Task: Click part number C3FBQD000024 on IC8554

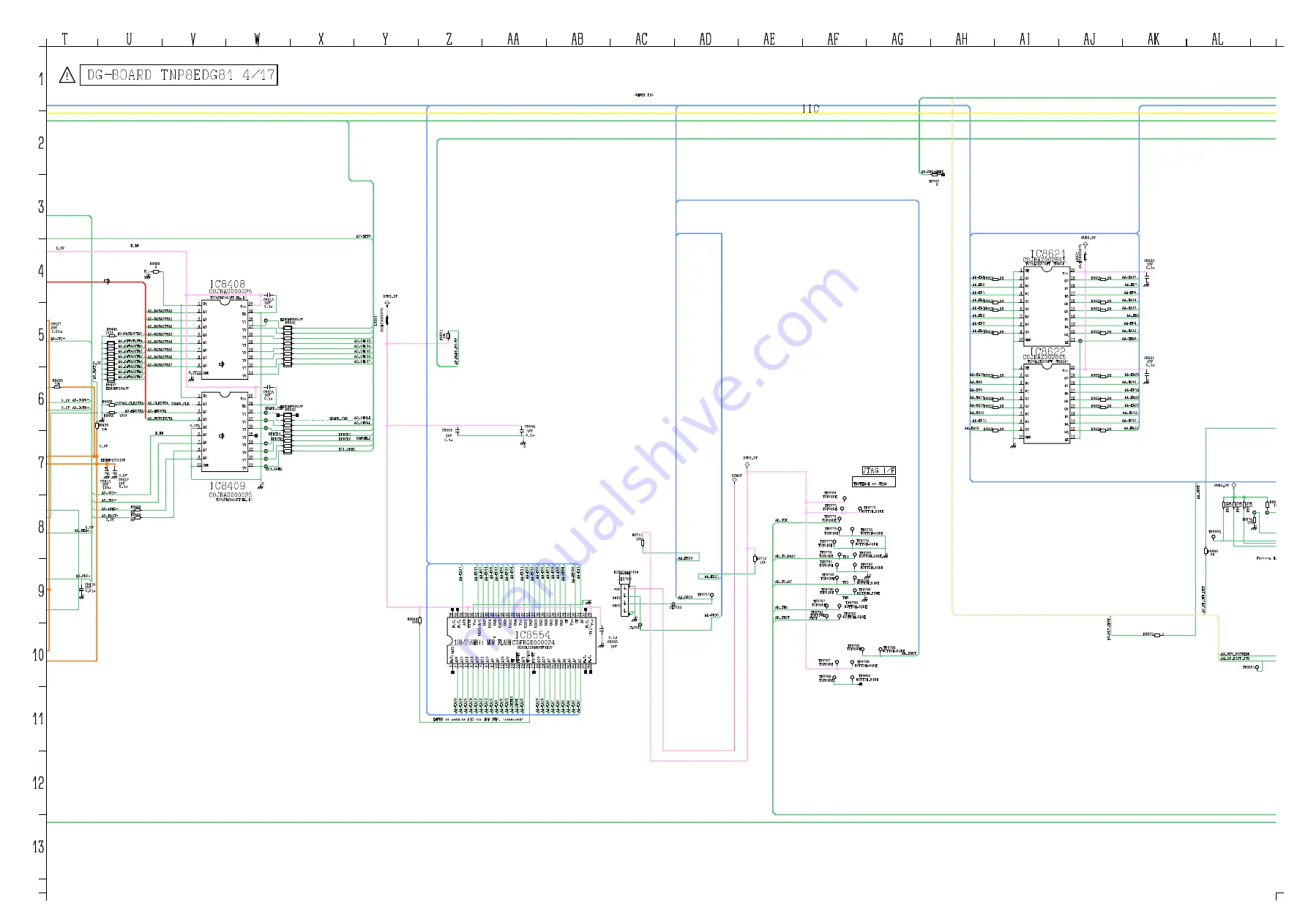Action: coord(533,642)
